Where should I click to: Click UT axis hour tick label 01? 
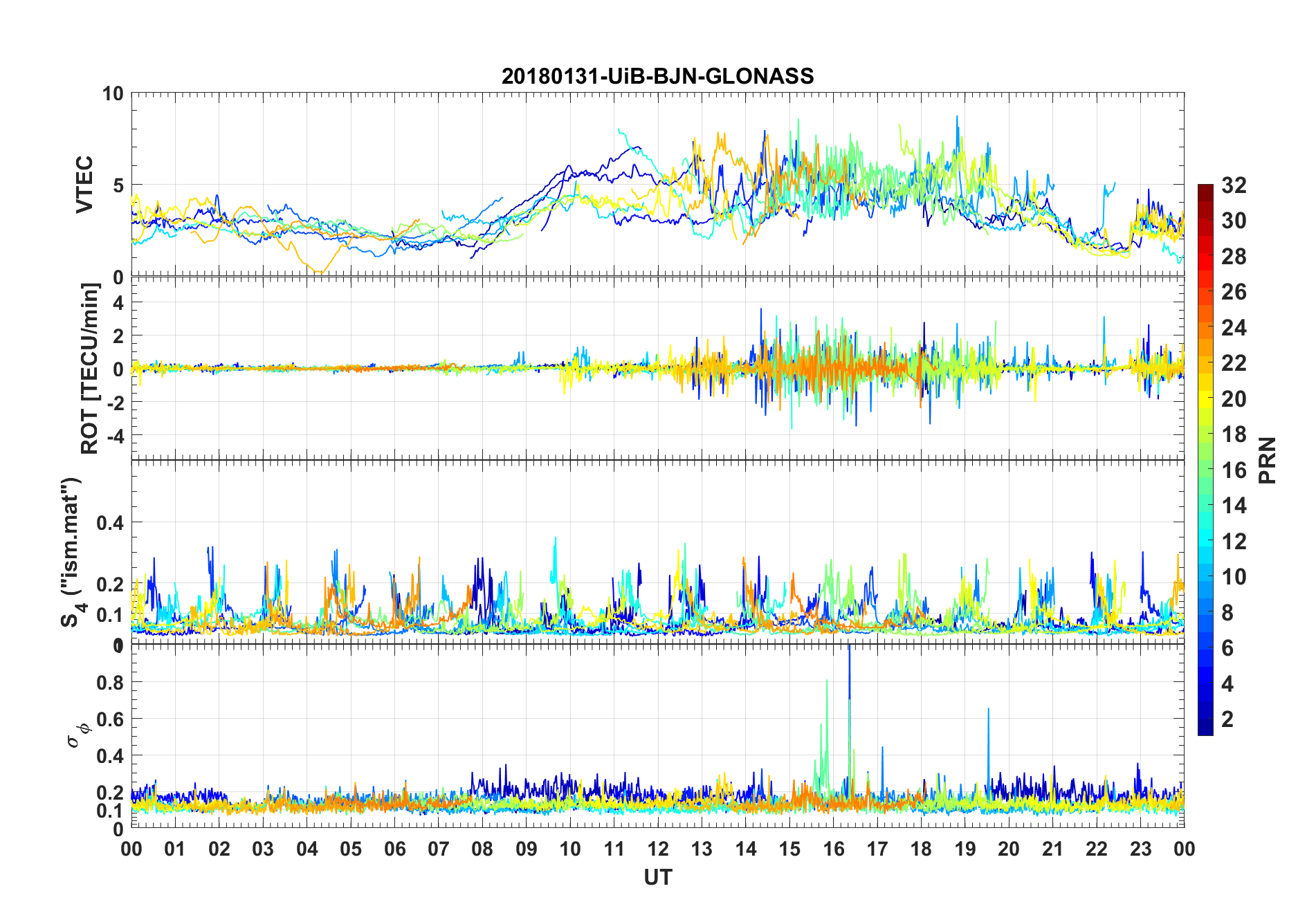175,849
